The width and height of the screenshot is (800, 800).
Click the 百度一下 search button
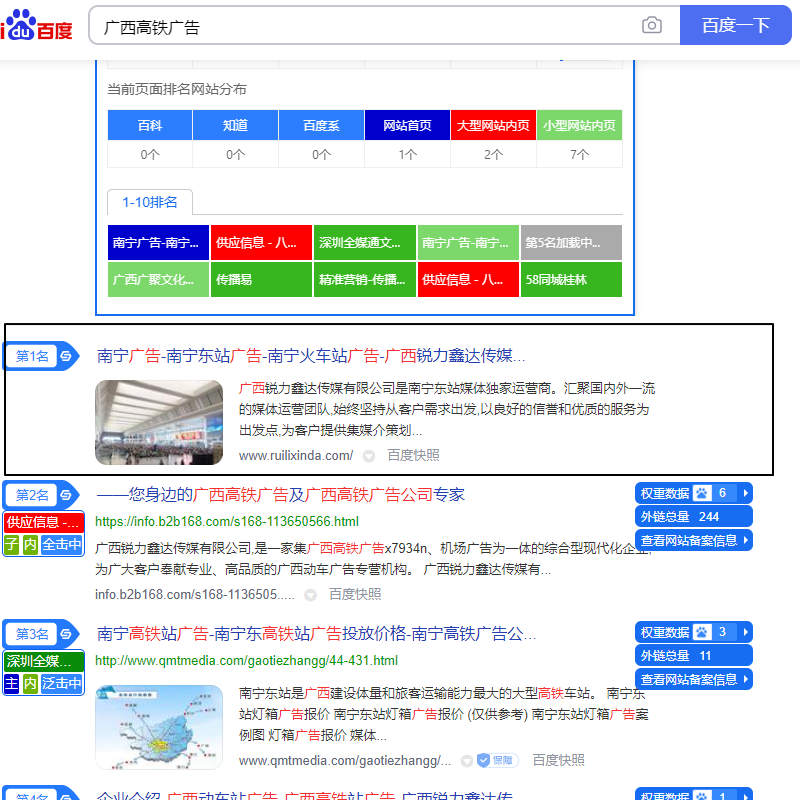[736, 25]
